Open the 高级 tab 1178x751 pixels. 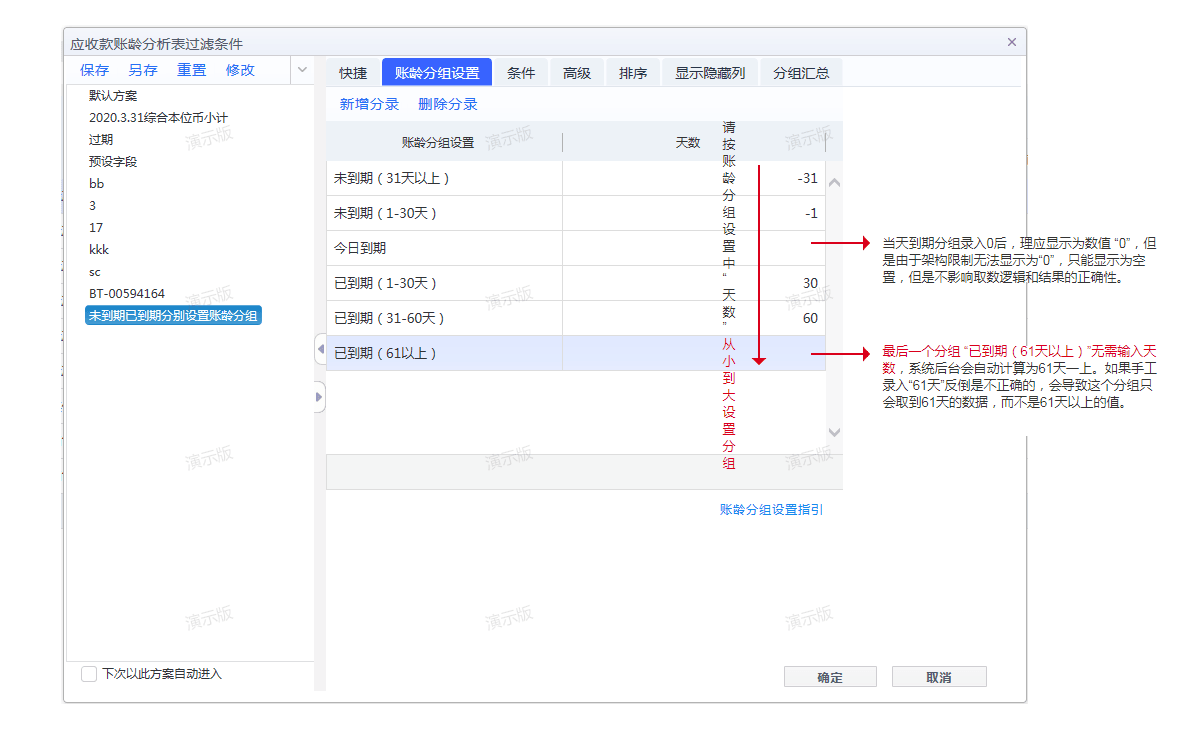(x=577, y=72)
